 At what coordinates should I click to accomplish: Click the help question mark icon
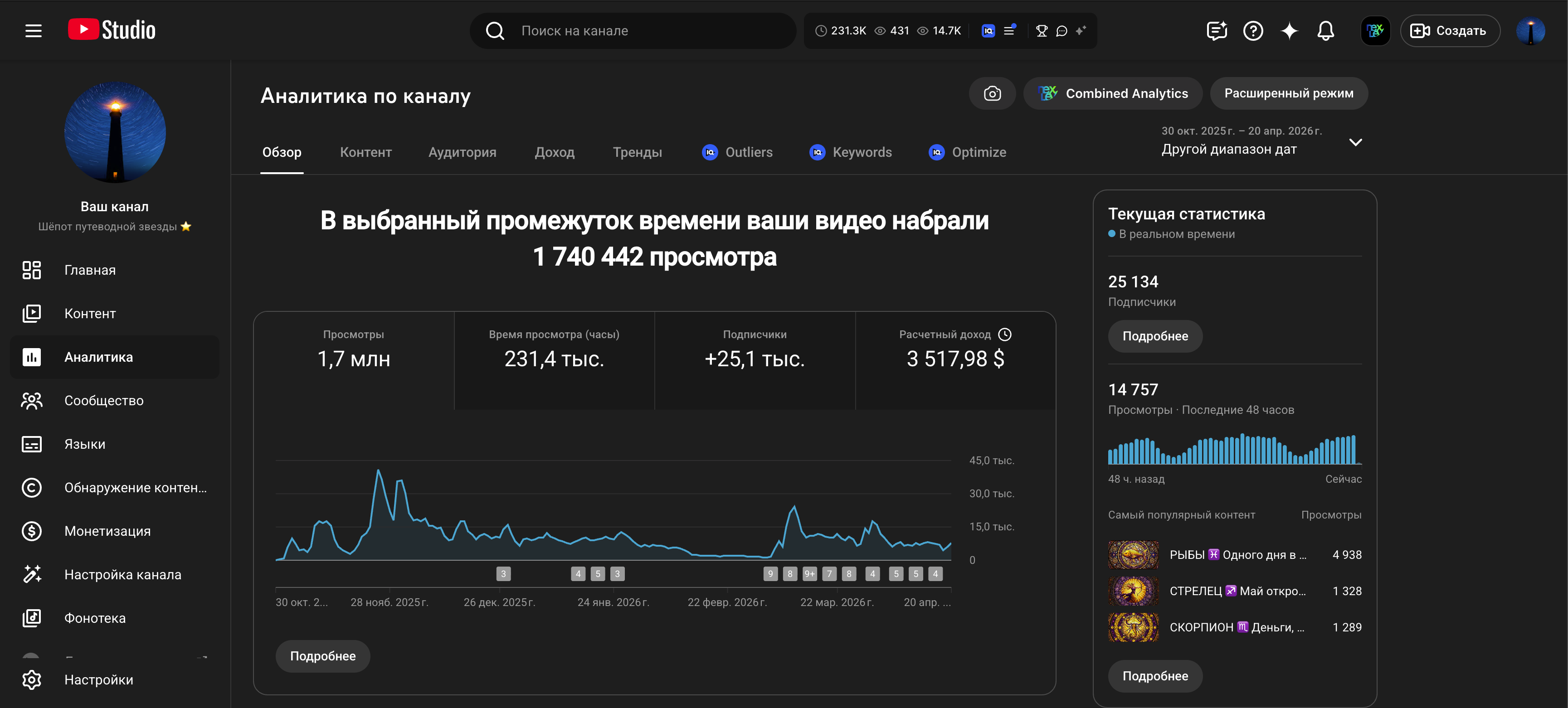(1253, 30)
